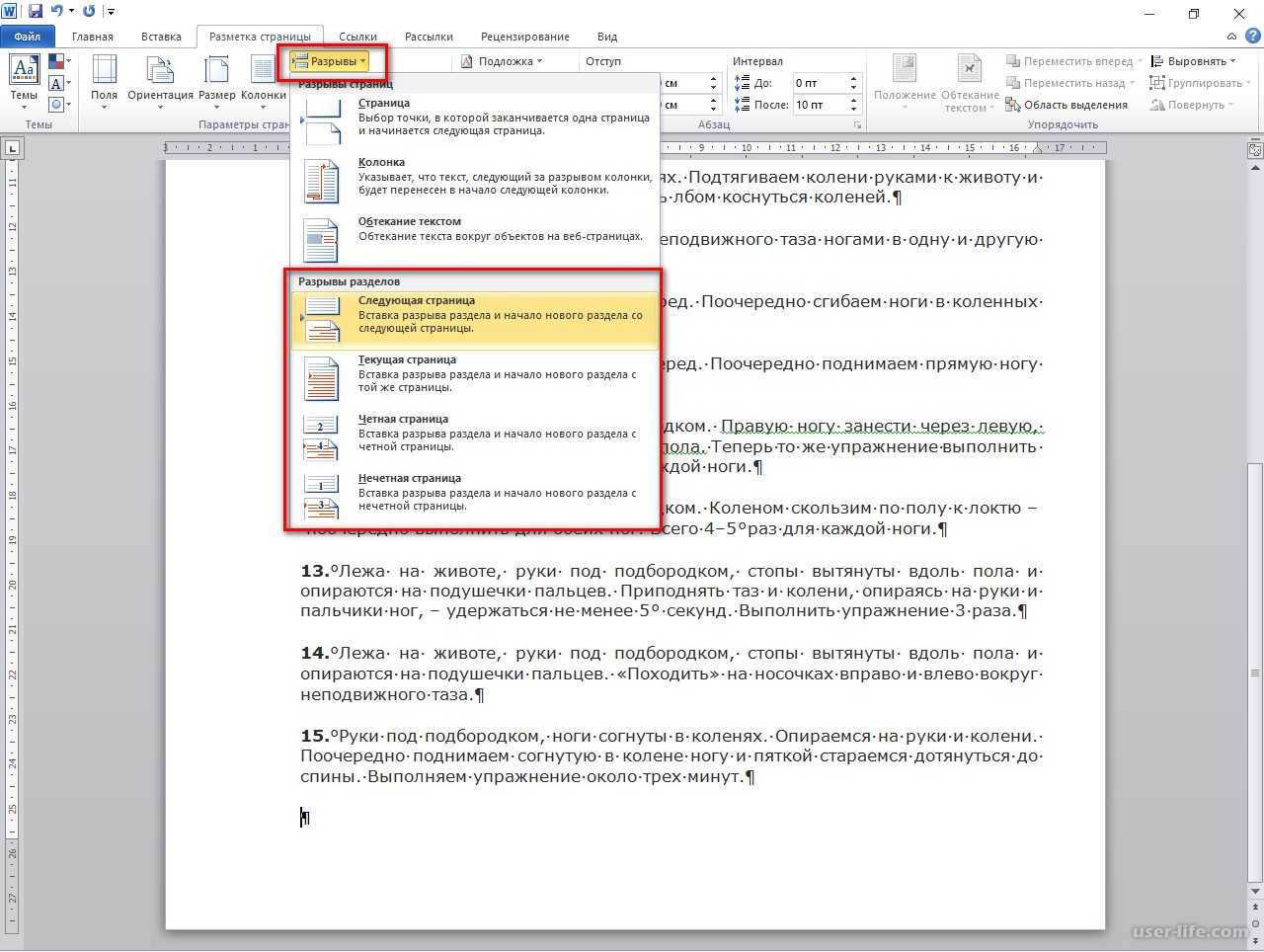Click the spacing После input field

(x=820, y=105)
